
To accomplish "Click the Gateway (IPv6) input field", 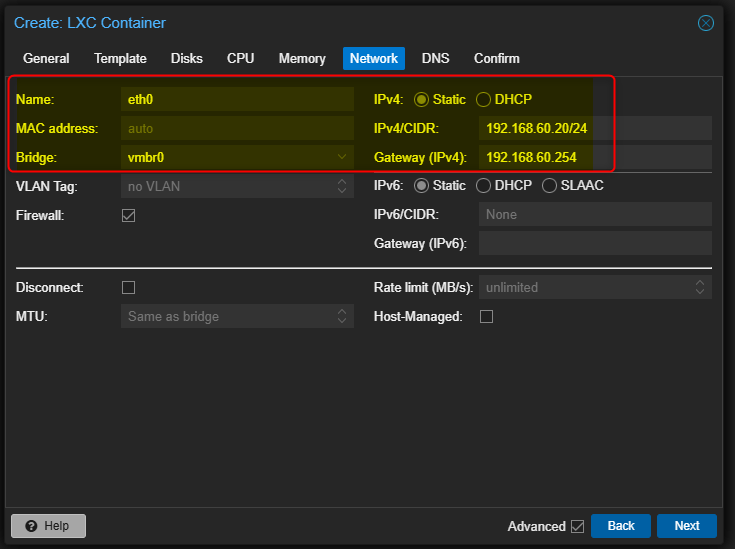I will (595, 243).
